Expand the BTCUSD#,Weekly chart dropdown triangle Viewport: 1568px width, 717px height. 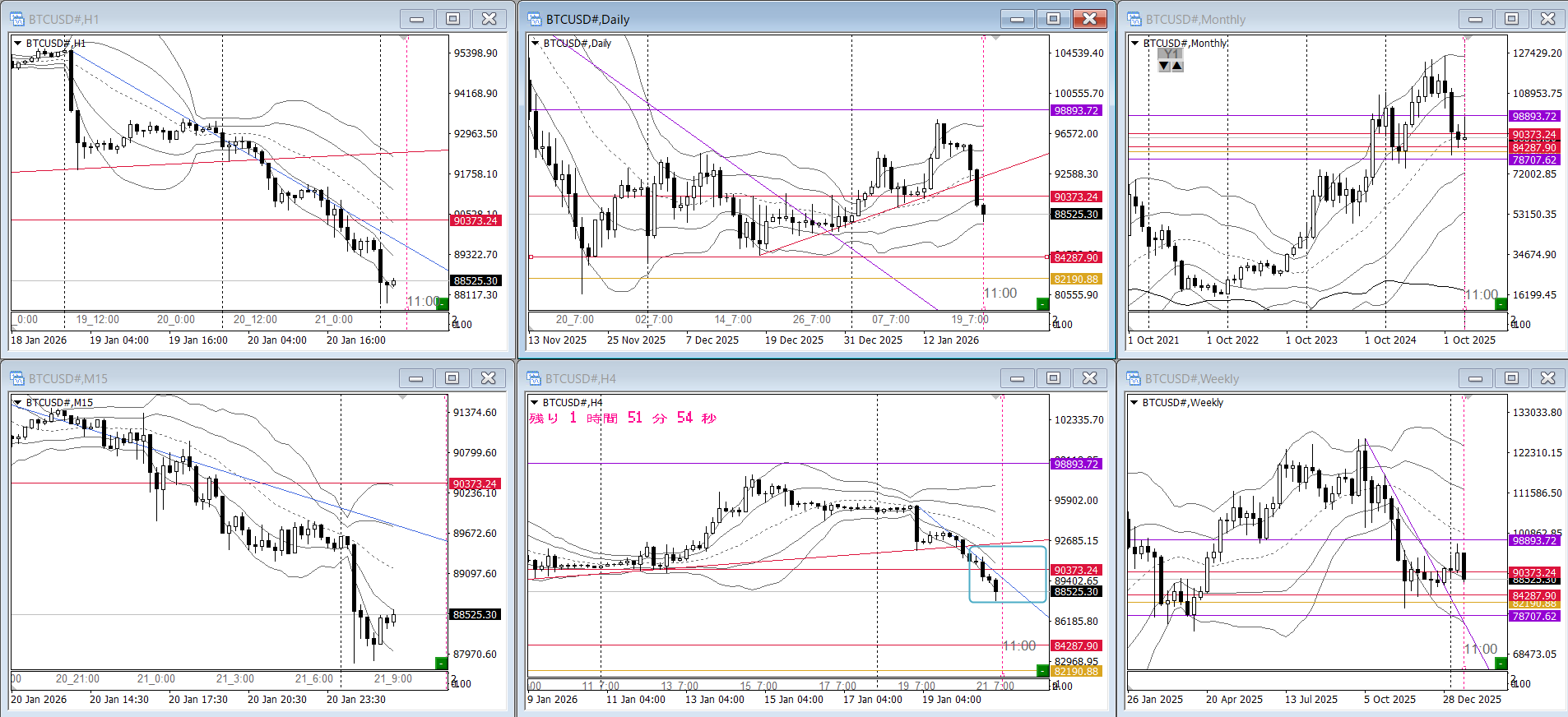pos(1134,403)
